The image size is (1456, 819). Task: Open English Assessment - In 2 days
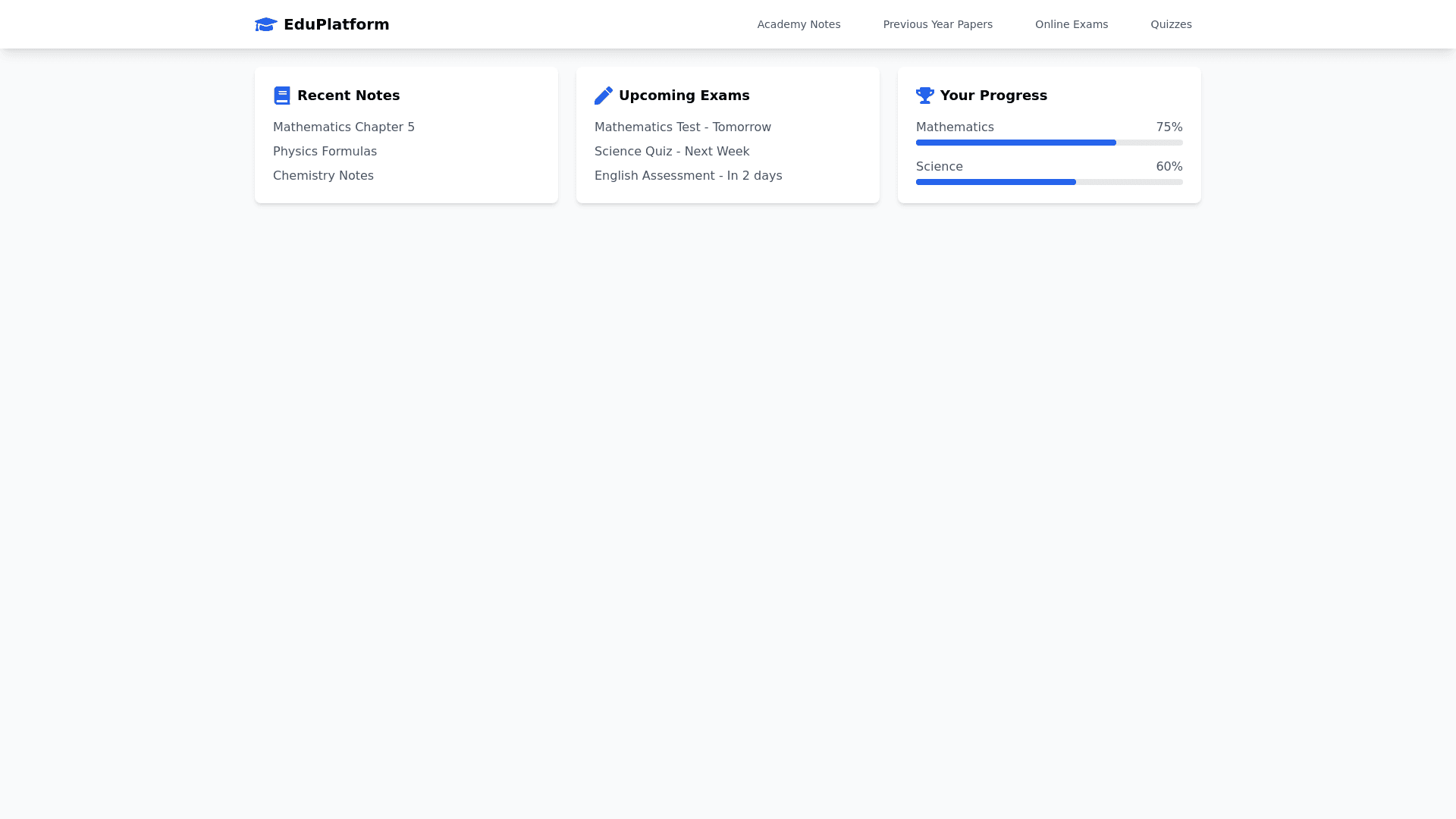tap(688, 176)
